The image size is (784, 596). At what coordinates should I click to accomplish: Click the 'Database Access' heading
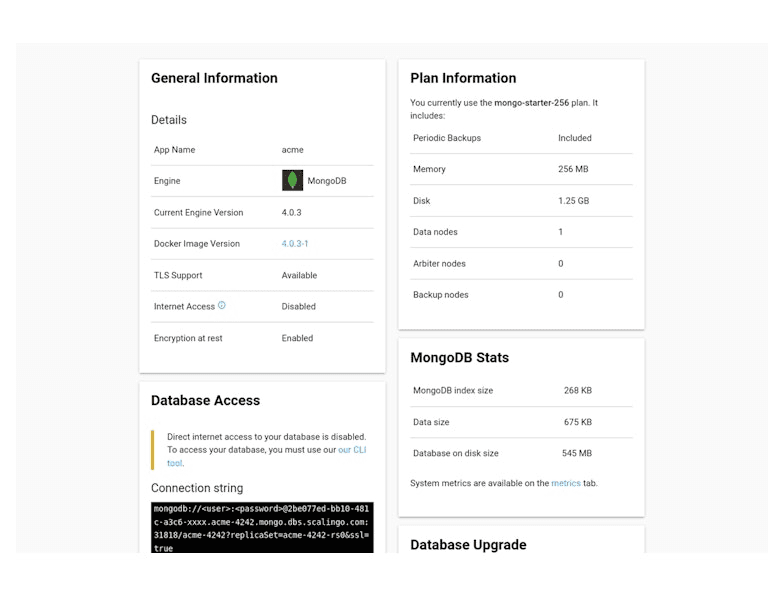206,400
